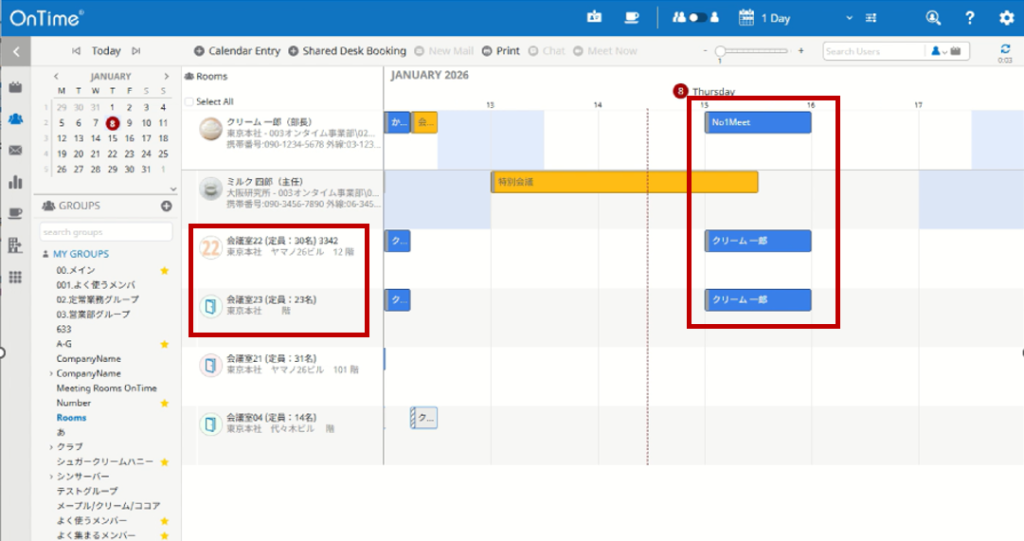1024x541 pixels.
Task: Add a new group with plus icon
Action: (166, 206)
